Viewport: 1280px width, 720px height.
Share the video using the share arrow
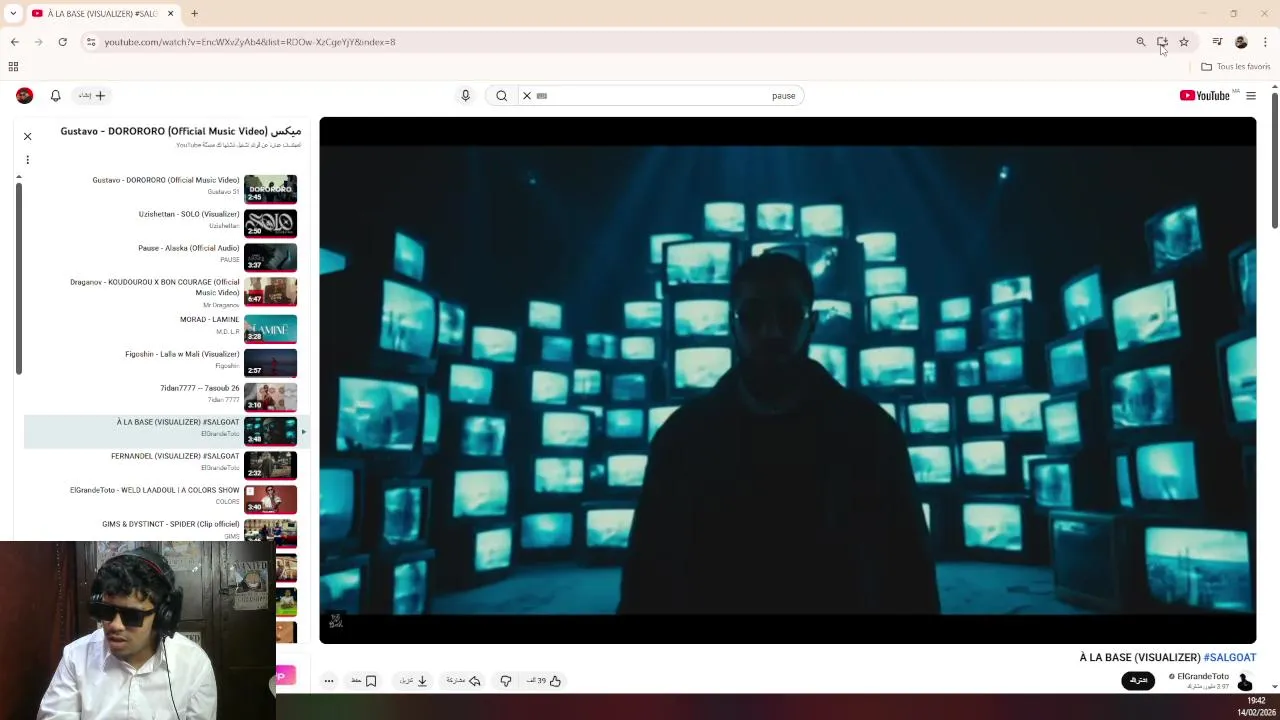(464, 681)
